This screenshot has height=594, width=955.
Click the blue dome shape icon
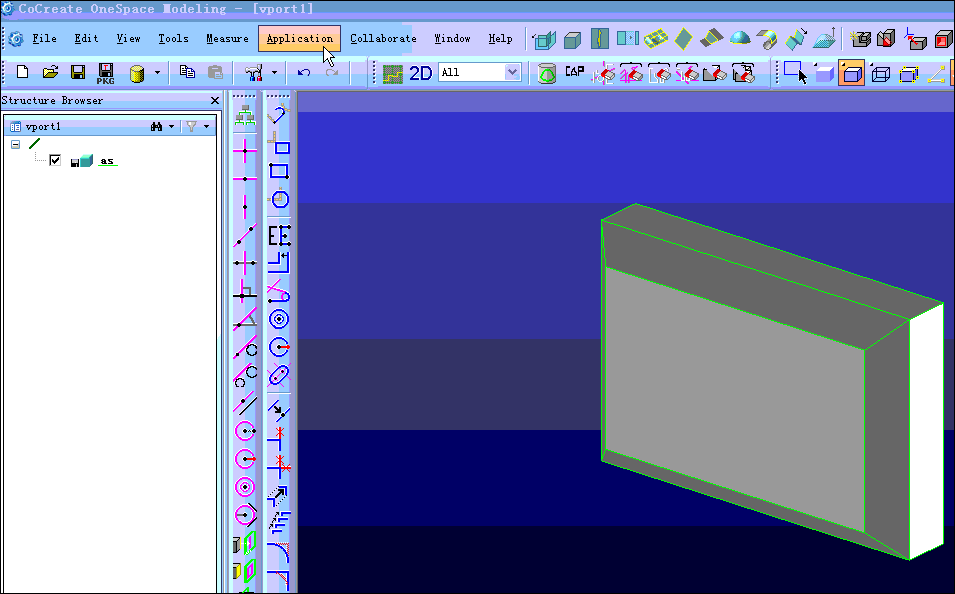click(740, 39)
